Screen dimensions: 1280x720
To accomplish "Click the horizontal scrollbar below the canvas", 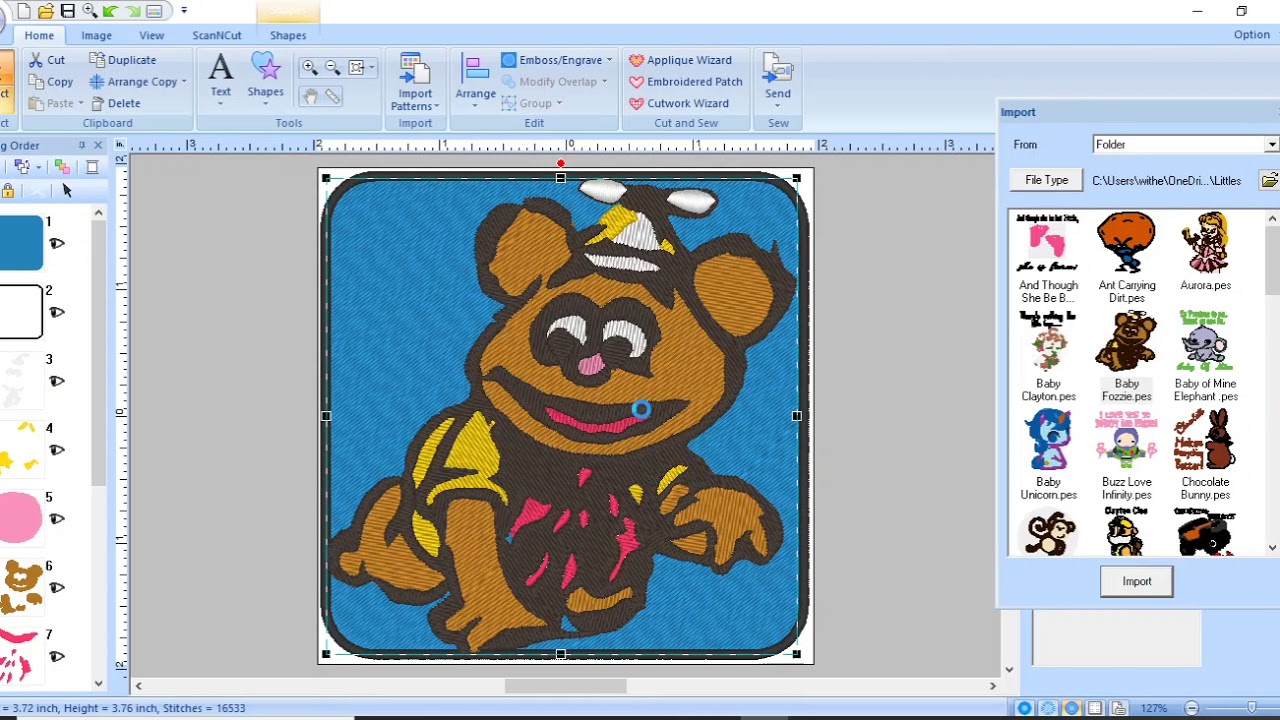I will pyautogui.click(x=565, y=686).
